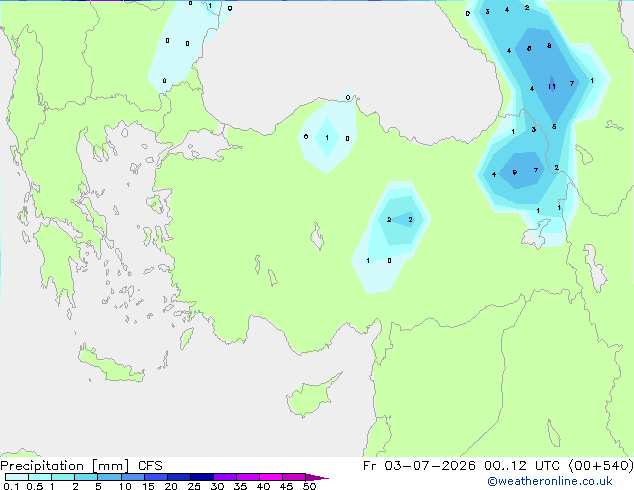Click the "15" legend scale label

[148, 486]
